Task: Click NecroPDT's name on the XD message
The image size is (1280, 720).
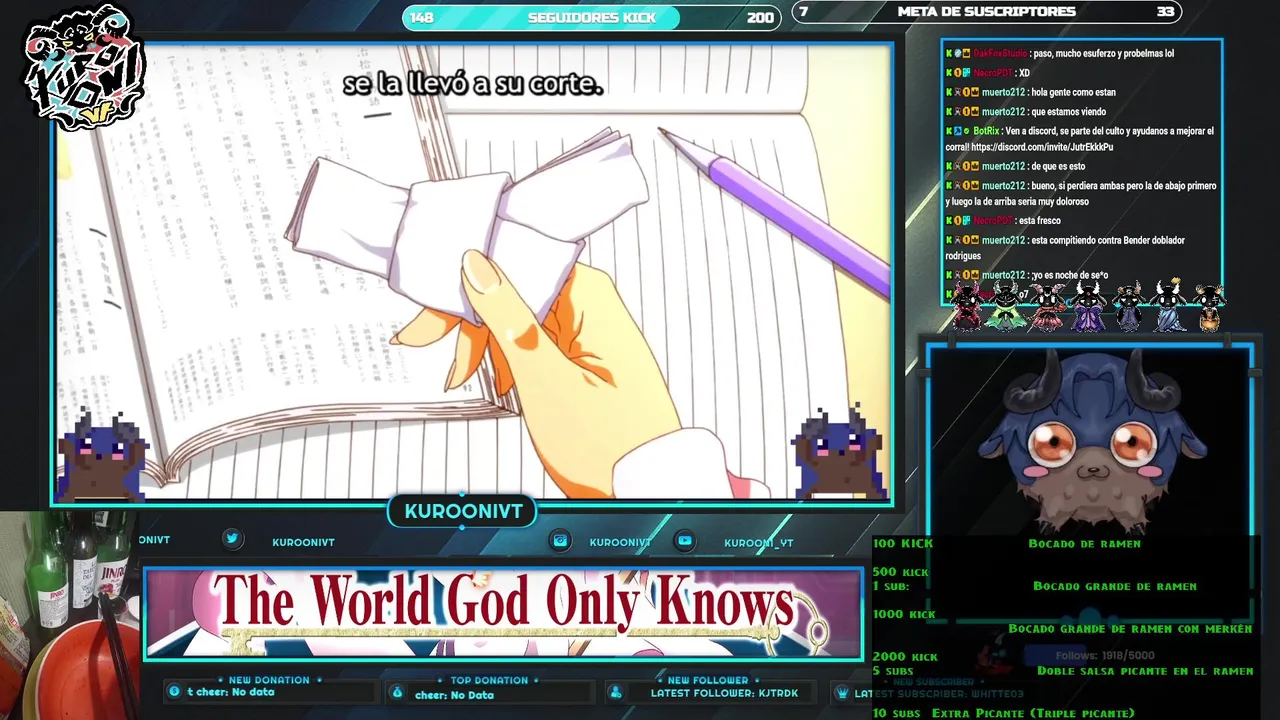Action: pyautogui.click(x=993, y=73)
